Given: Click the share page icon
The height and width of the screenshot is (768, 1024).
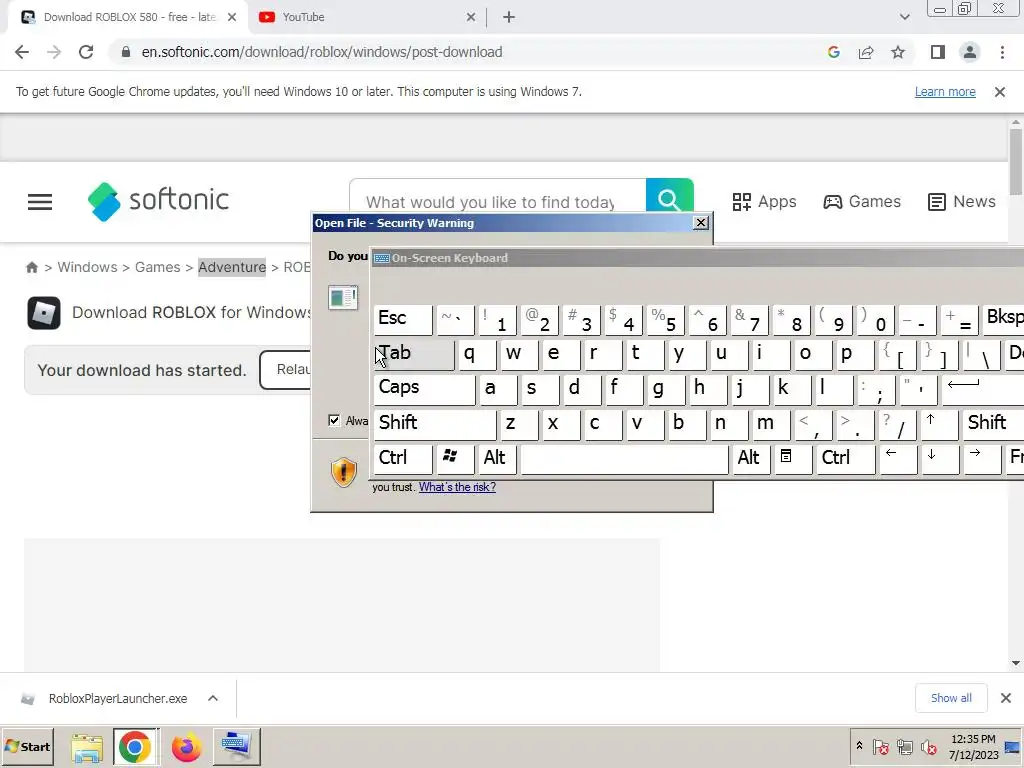Looking at the screenshot, I should click(x=866, y=52).
